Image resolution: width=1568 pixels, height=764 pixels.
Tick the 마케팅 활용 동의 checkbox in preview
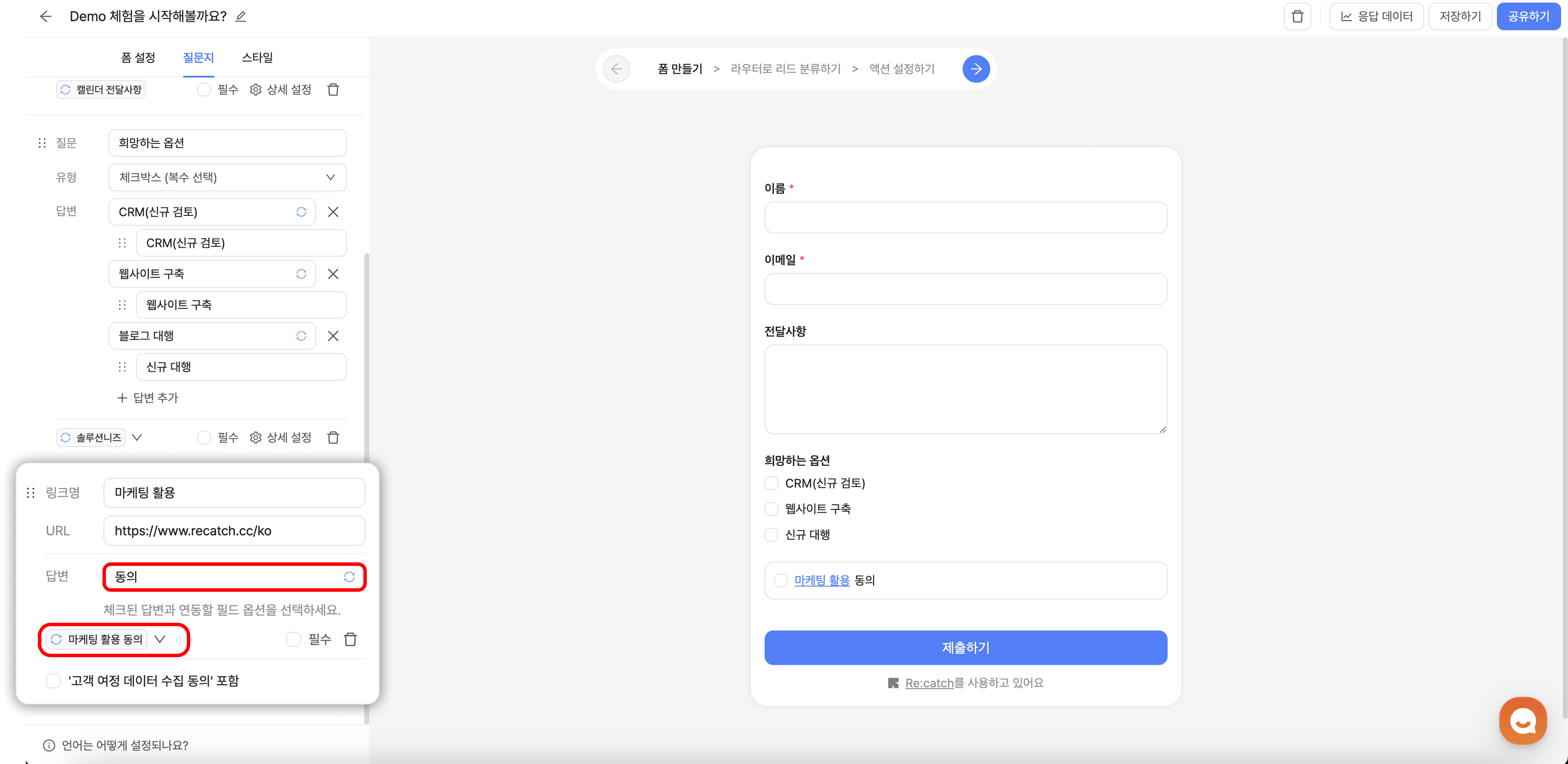781,580
